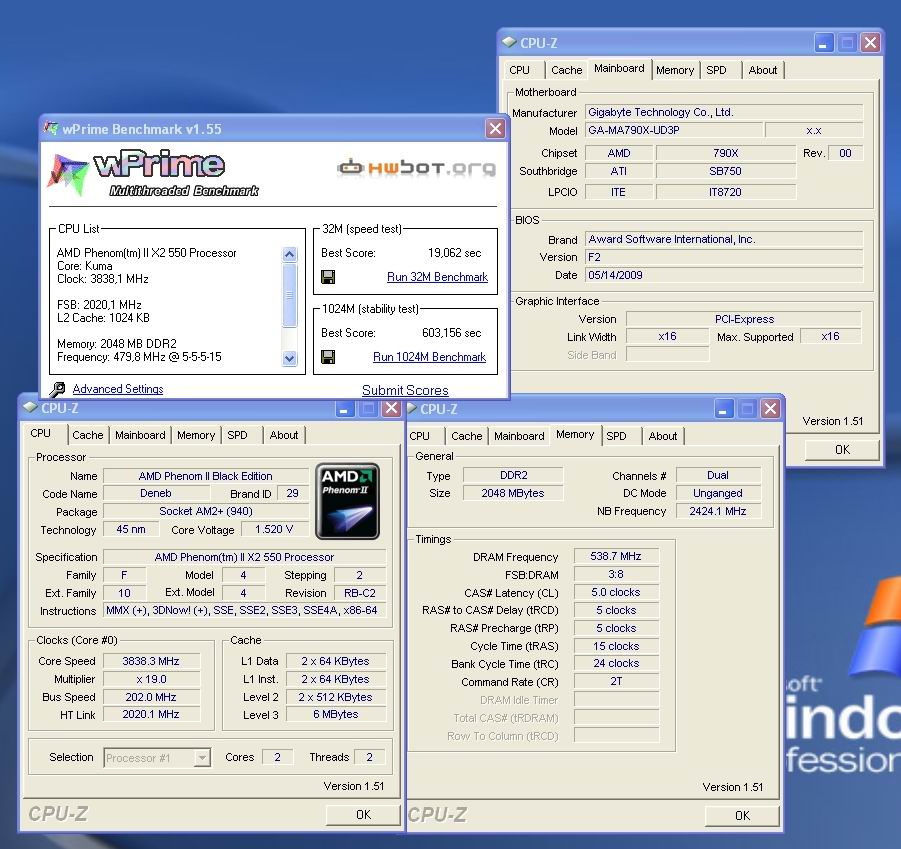Screen dimensions: 901x849
Task: Open Mainboard tab in CPU window
Action: (x=140, y=435)
